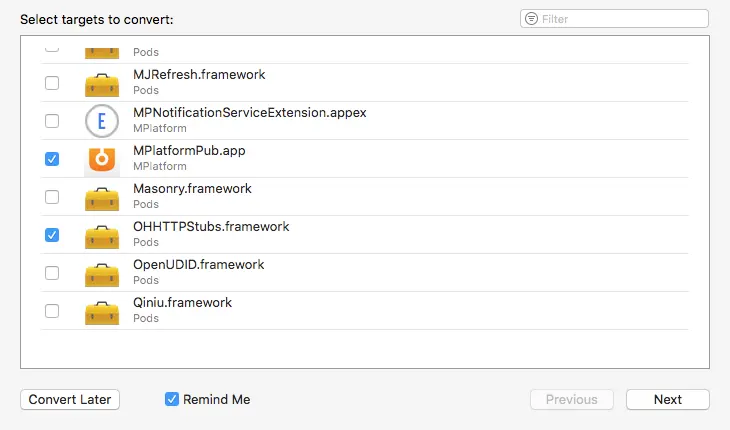Select the Qiniu.framework checkbox
Screen dimensions: 730x430
pyautogui.click(x=52, y=311)
